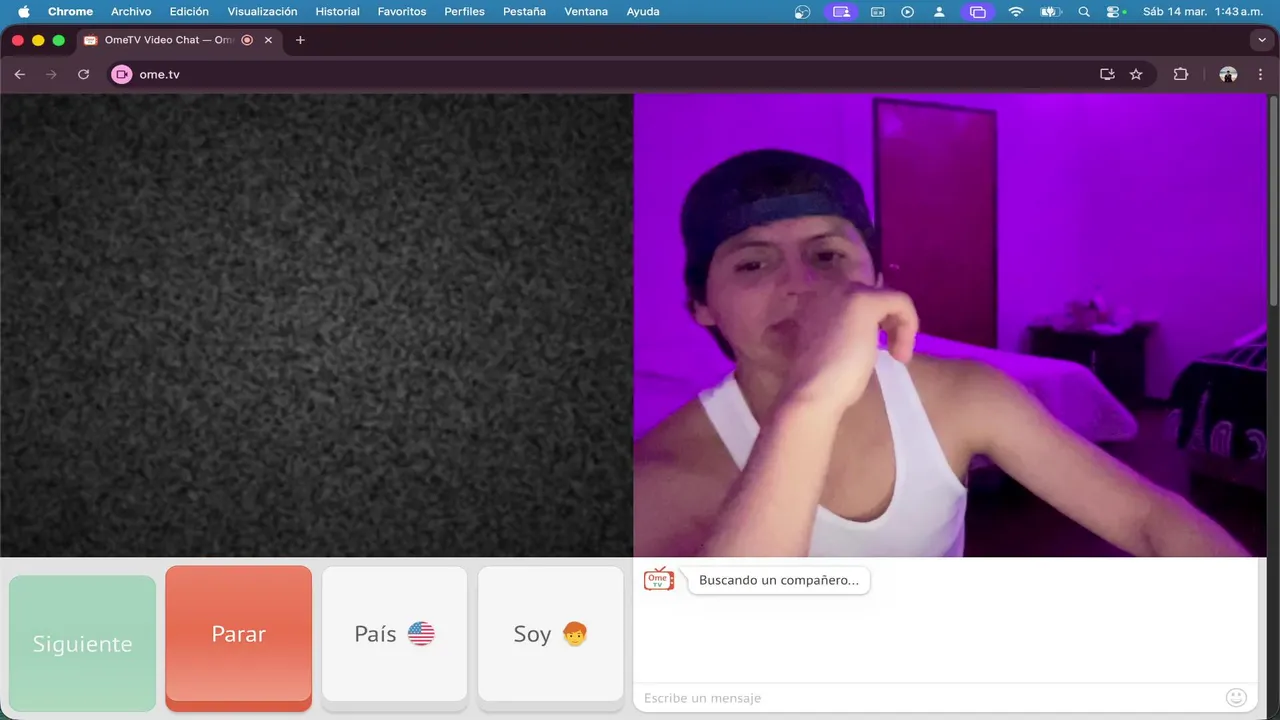Expand the tab search dropdown
Screen dimensions: 1280x720
[x=1261, y=40]
